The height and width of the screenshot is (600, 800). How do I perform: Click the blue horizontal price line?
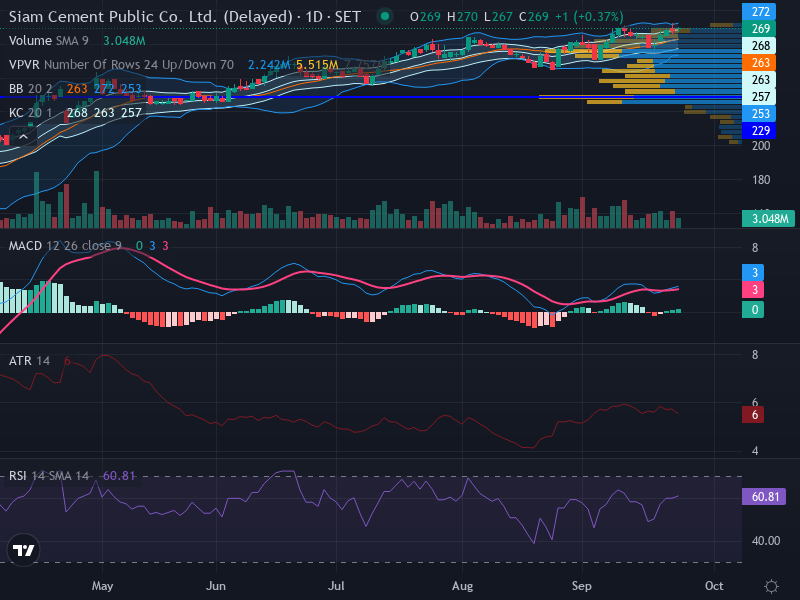point(371,96)
